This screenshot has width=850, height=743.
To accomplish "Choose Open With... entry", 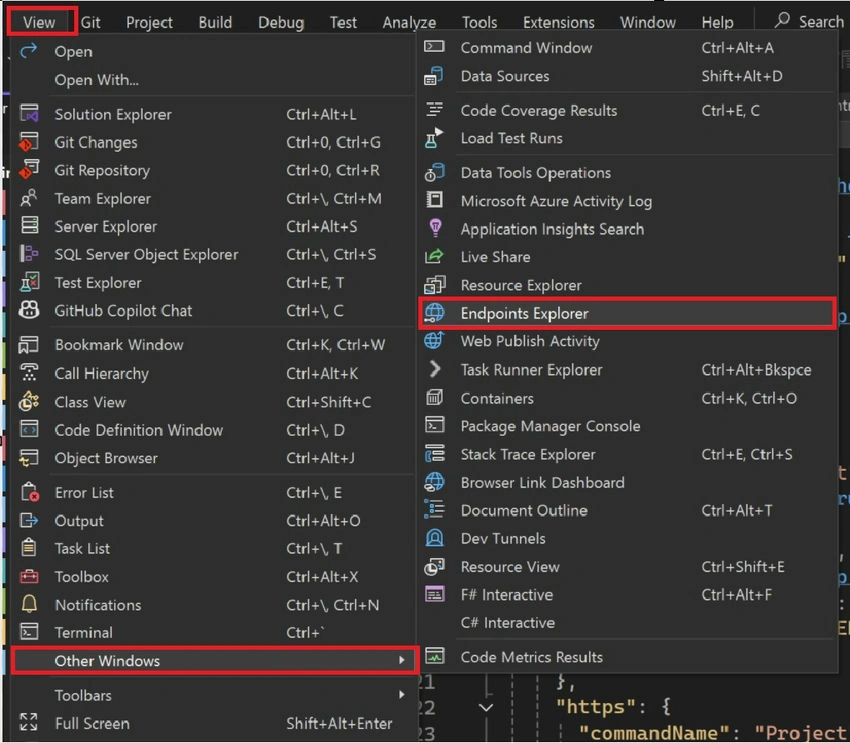I will [214, 80].
